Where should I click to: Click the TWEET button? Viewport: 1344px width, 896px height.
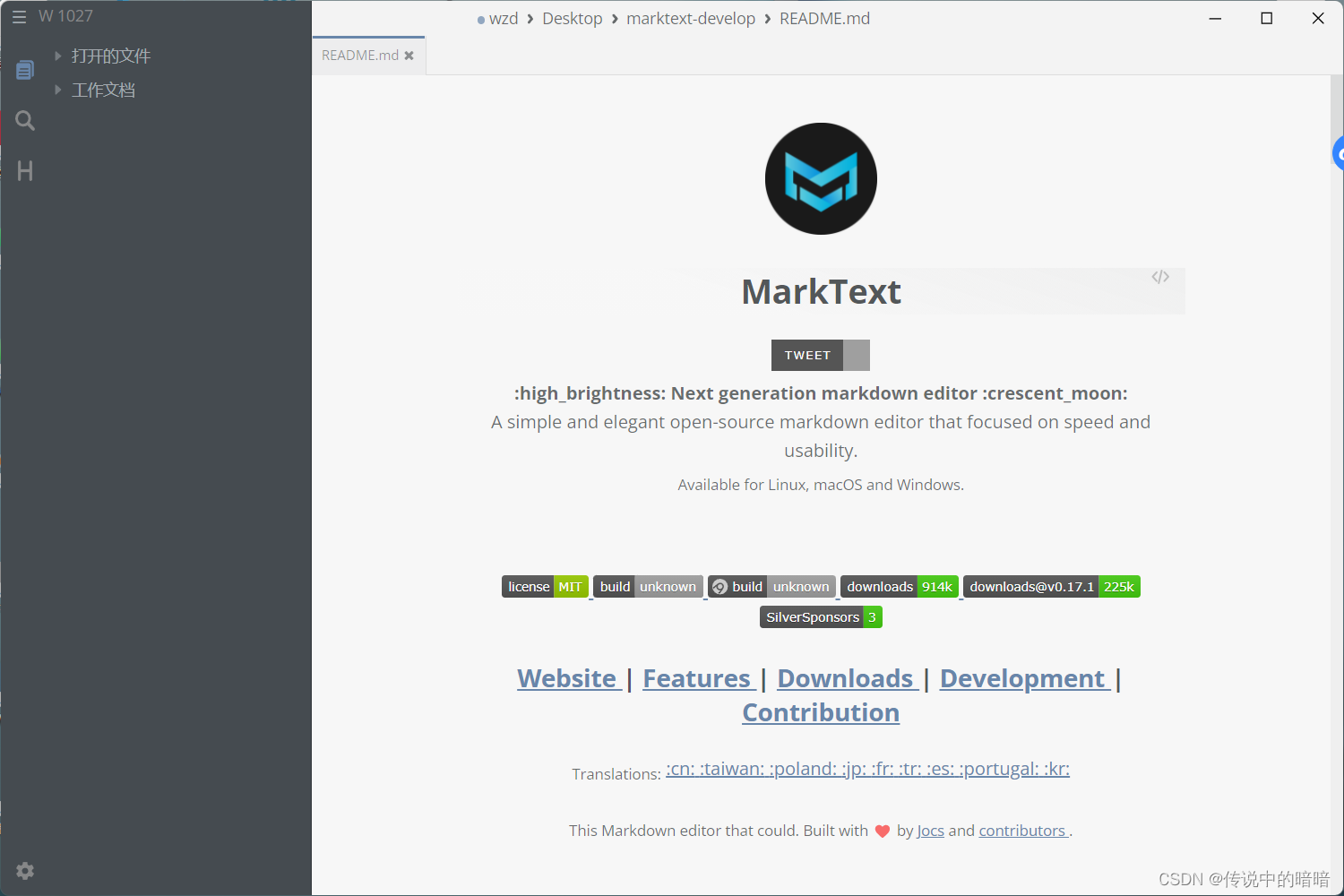806,355
